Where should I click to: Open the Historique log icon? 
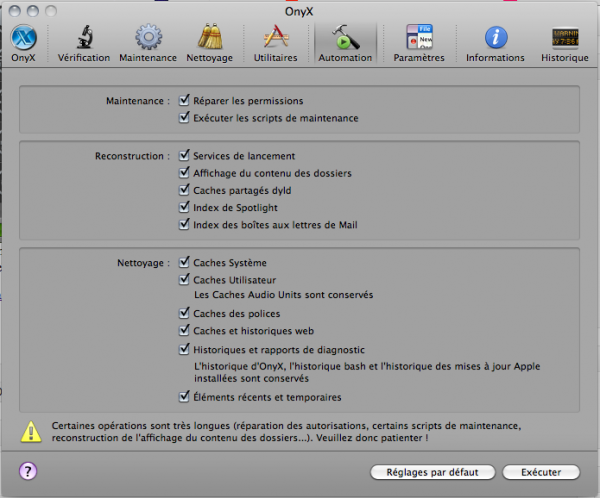tap(565, 37)
